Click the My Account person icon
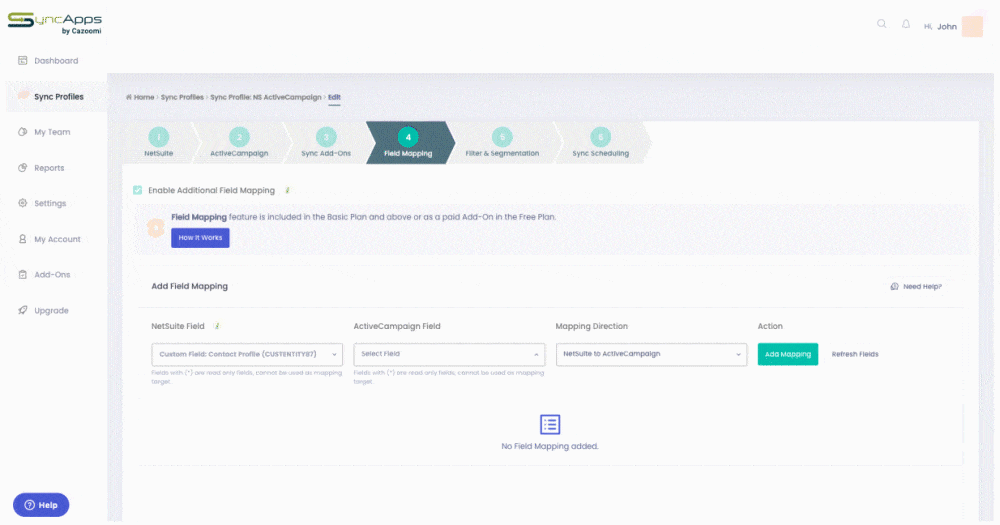 (22, 239)
